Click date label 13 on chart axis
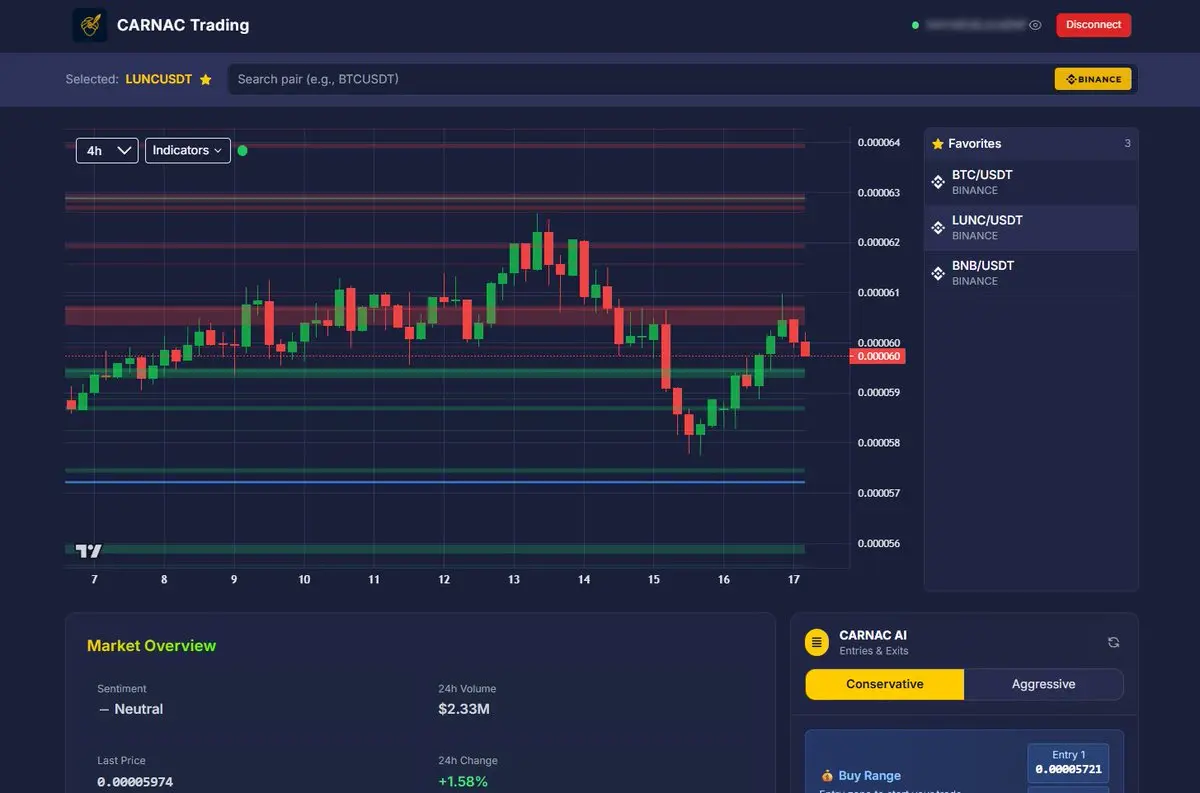 pyautogui.click(x=514, y=580)
